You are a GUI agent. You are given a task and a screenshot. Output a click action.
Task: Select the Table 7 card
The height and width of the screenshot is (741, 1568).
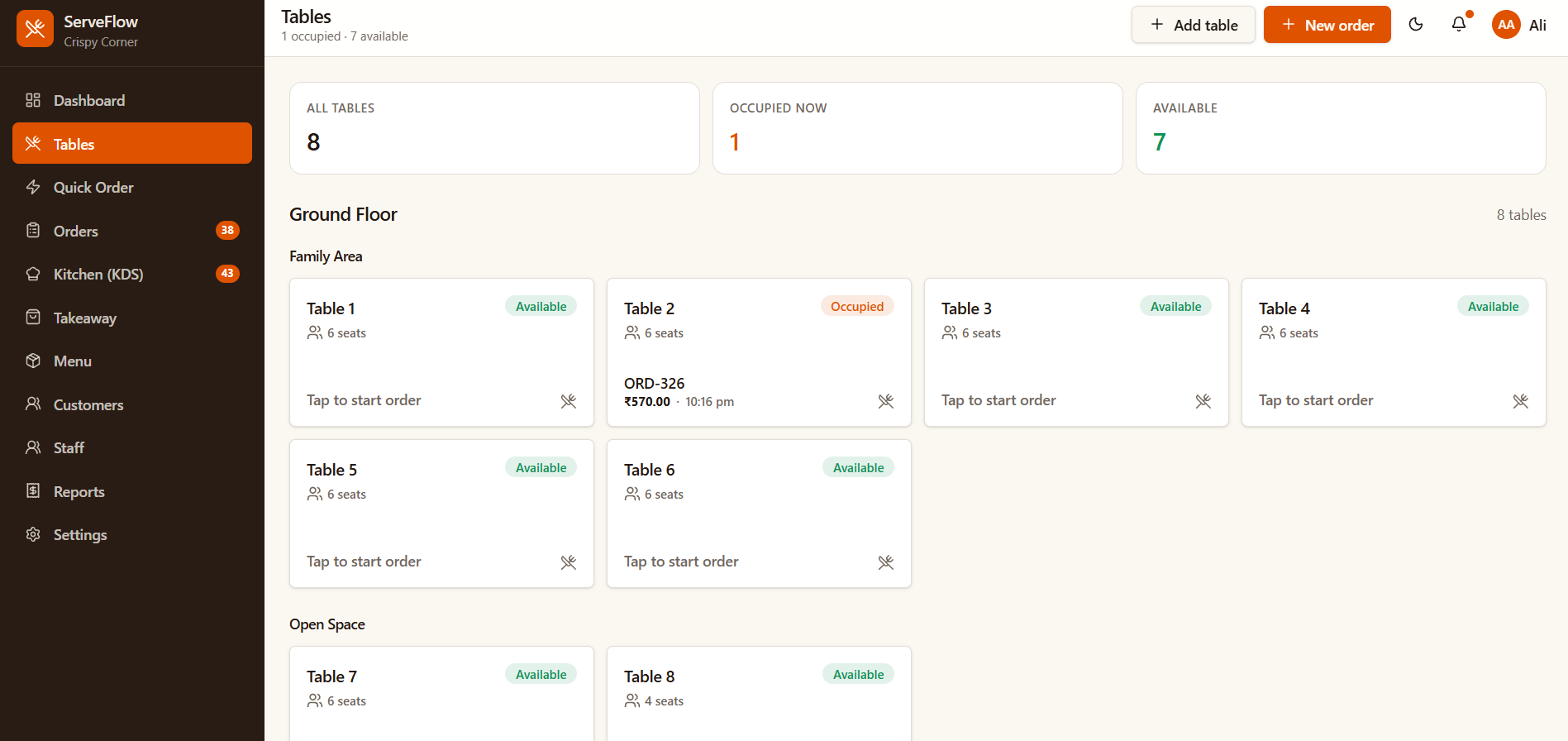[x=441, y=693]
